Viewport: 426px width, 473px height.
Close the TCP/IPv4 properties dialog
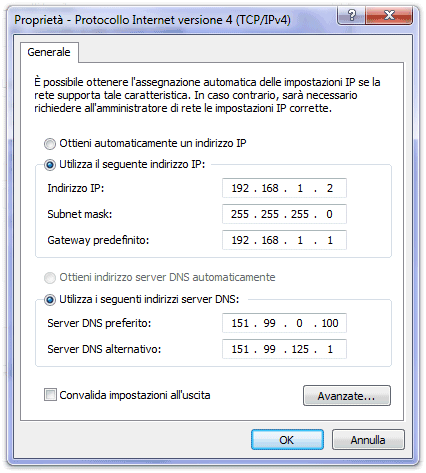[x=389, y=15]
